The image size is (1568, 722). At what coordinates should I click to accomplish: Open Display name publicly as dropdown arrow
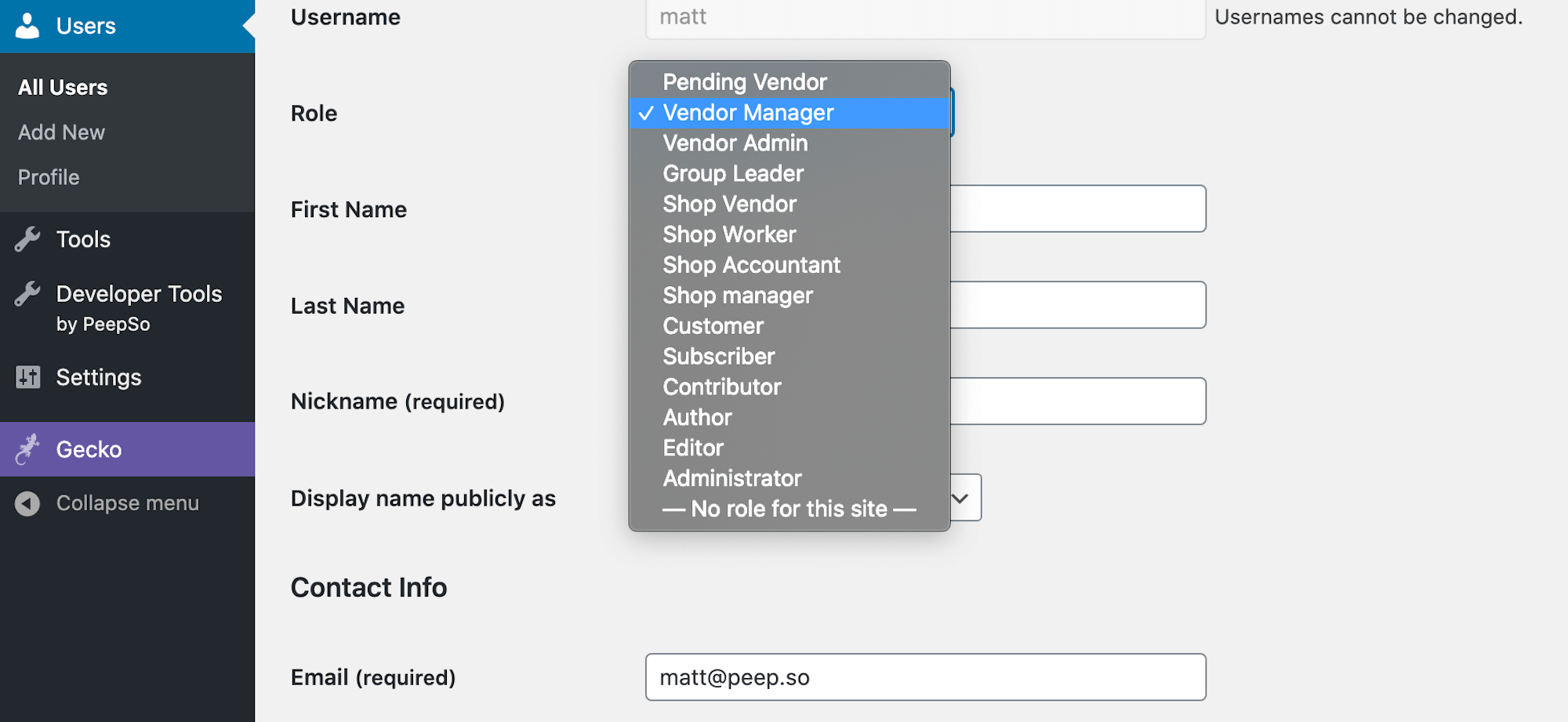pyautogui.click(x=960, y=498)
